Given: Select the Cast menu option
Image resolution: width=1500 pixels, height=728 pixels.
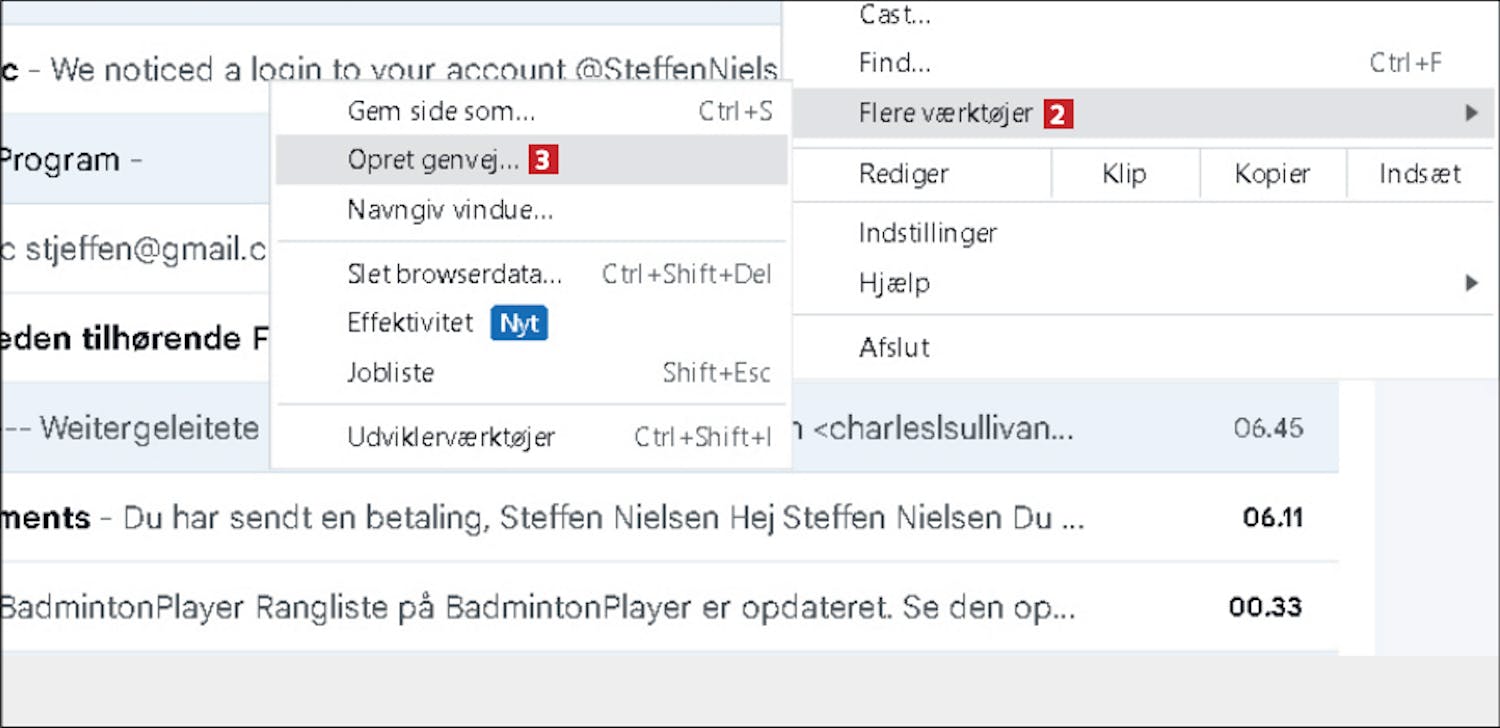Looking at the screenshot, I should pyautogui.click(x=894, y=15).
